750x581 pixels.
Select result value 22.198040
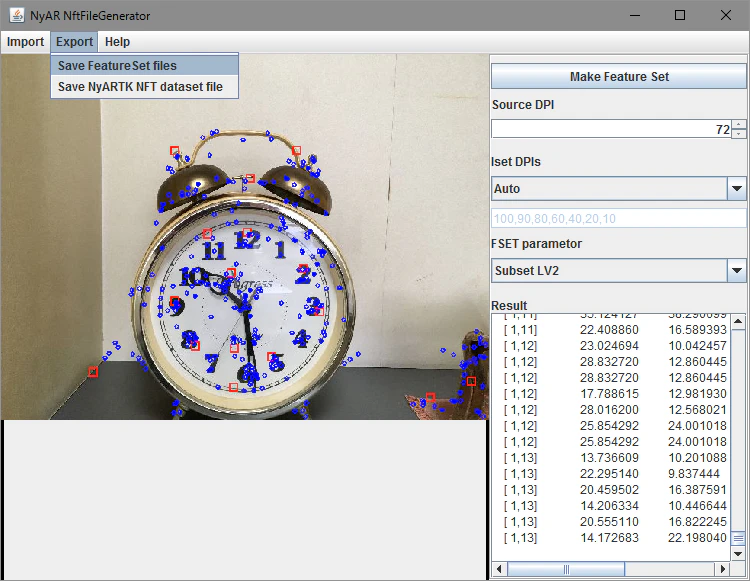pyautogui.click(x=697, y=538)
